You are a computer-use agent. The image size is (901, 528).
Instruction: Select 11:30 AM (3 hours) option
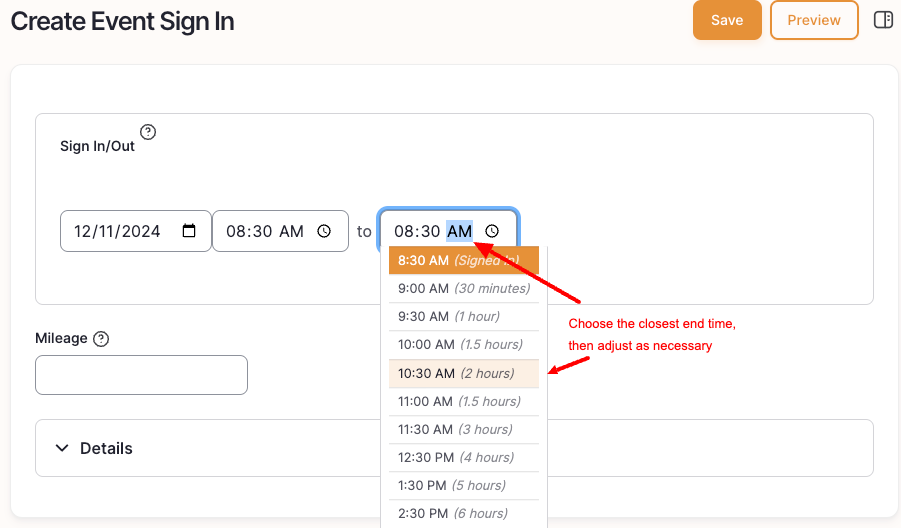464,430
